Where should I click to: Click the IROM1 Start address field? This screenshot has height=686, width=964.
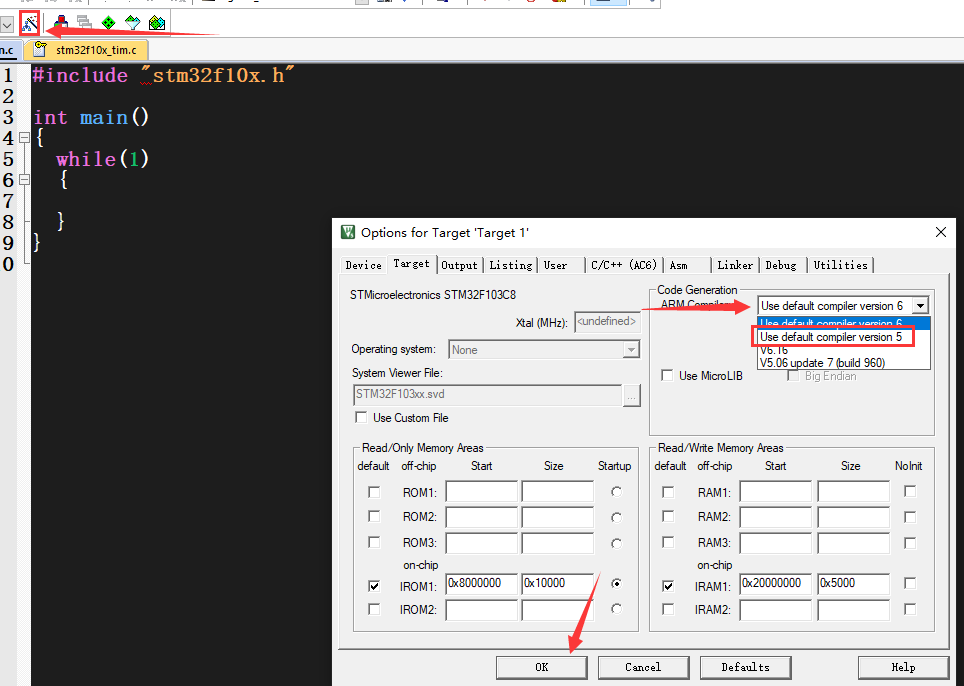pyautogui.click(x=481, y=583)
